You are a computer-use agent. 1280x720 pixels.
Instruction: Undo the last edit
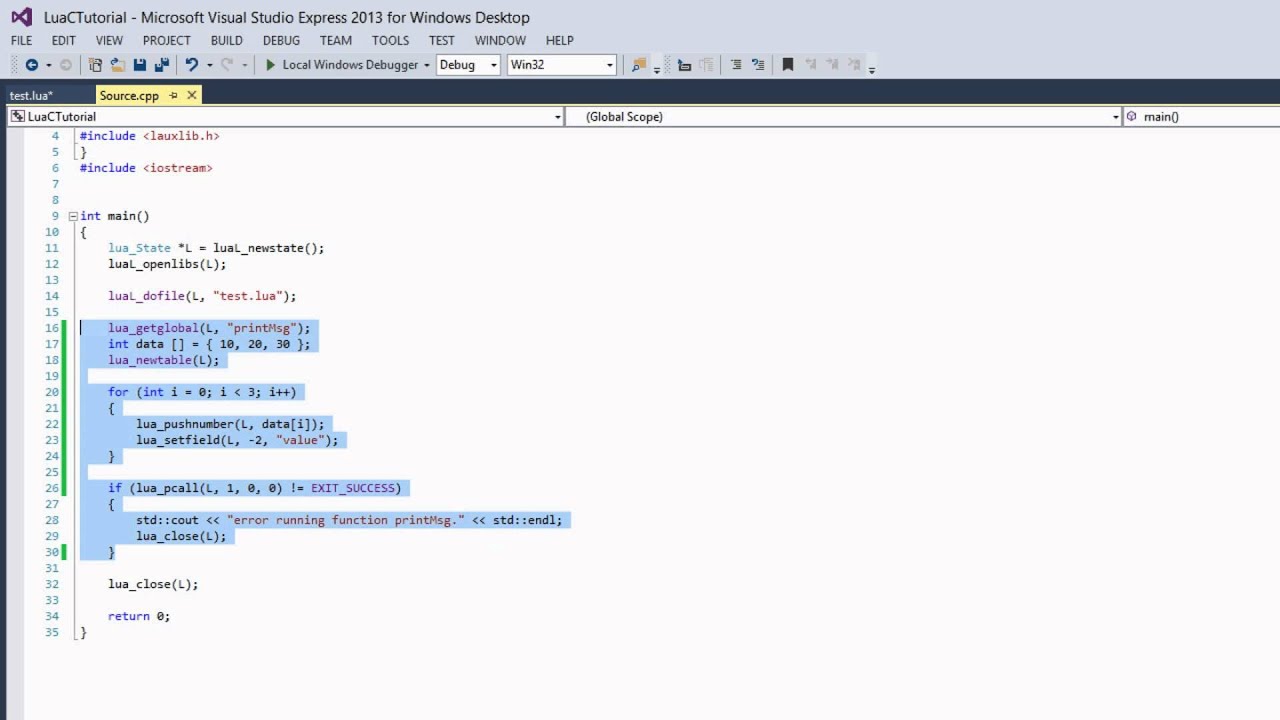click(191, 65)
